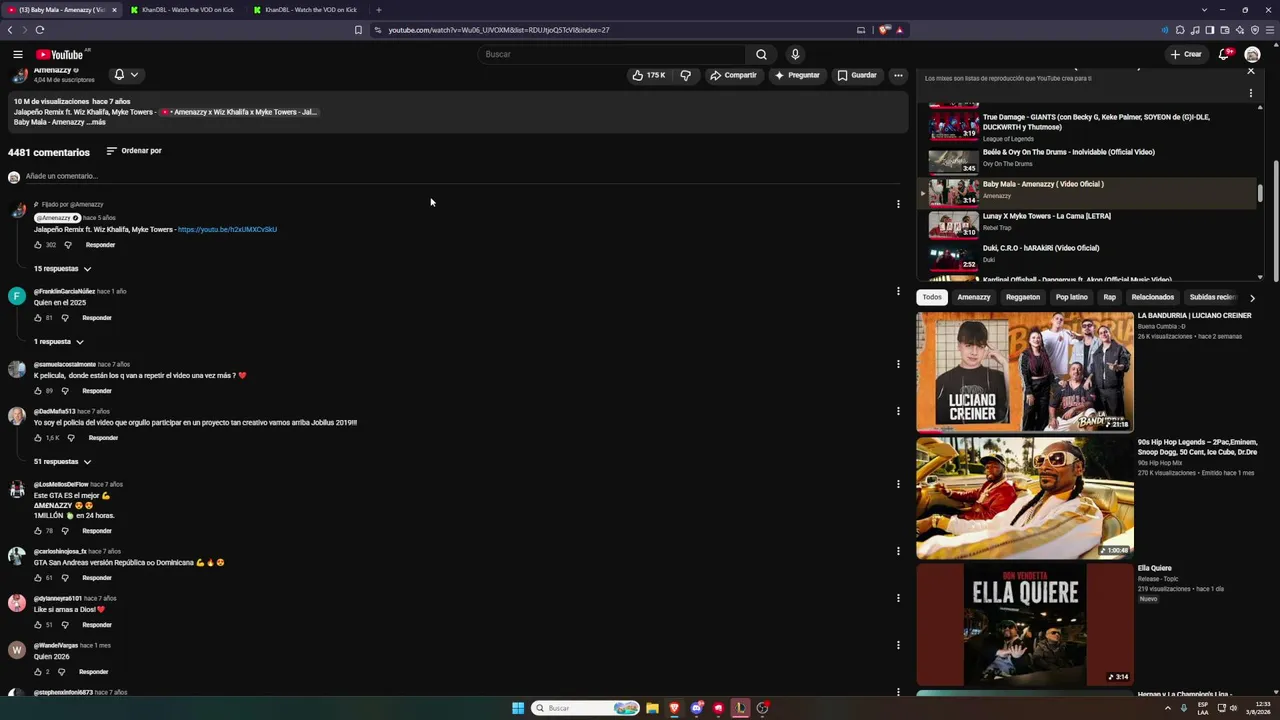Click the Preguntar button
The height and width of the screenshot is (720, 1280).
click(797, 75)
